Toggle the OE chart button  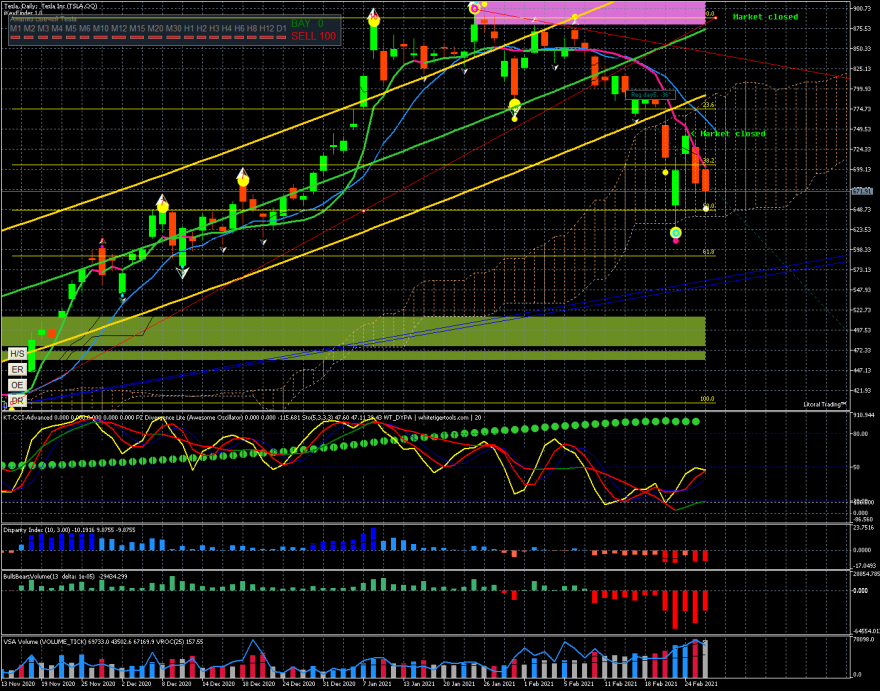(17, 385)
